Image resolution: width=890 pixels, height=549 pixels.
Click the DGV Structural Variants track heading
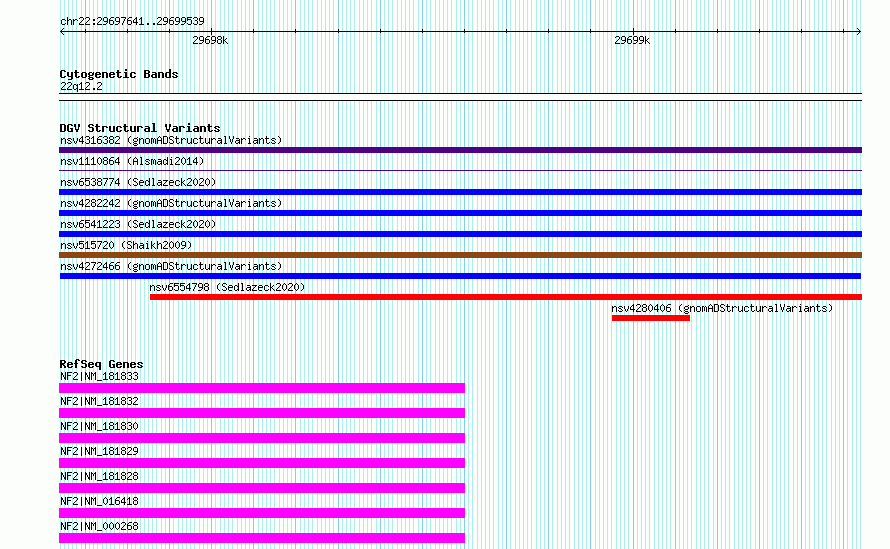pyautogui.click(x=140, y=128)
